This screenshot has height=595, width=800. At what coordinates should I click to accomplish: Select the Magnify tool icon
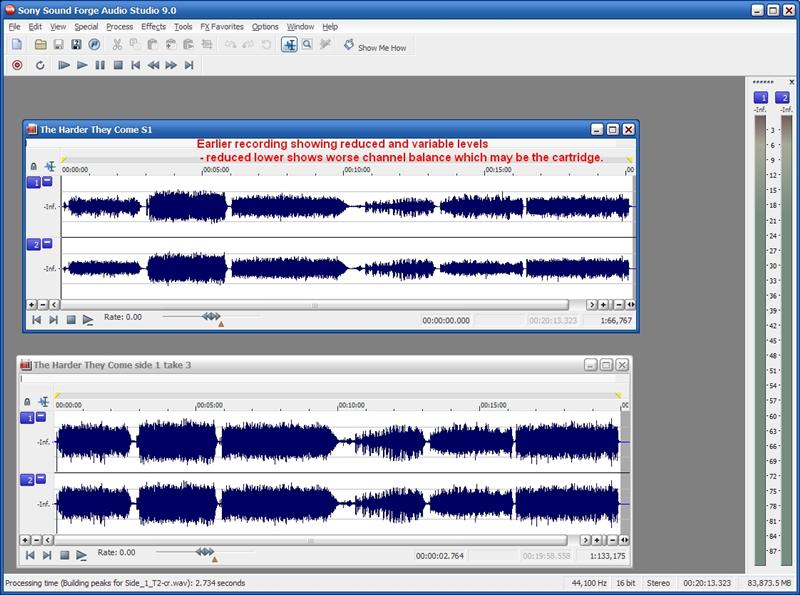pyautogui.click(x=307, y=45)
